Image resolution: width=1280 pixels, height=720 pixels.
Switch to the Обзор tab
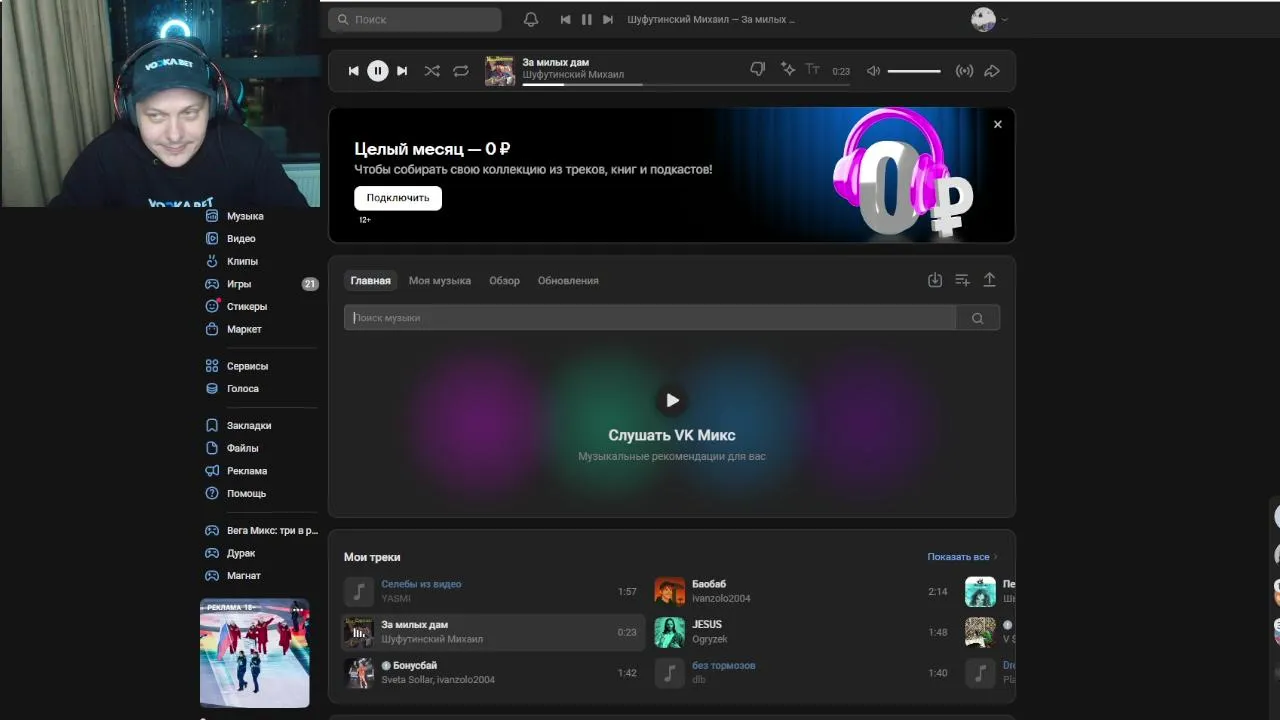(504, 281)
